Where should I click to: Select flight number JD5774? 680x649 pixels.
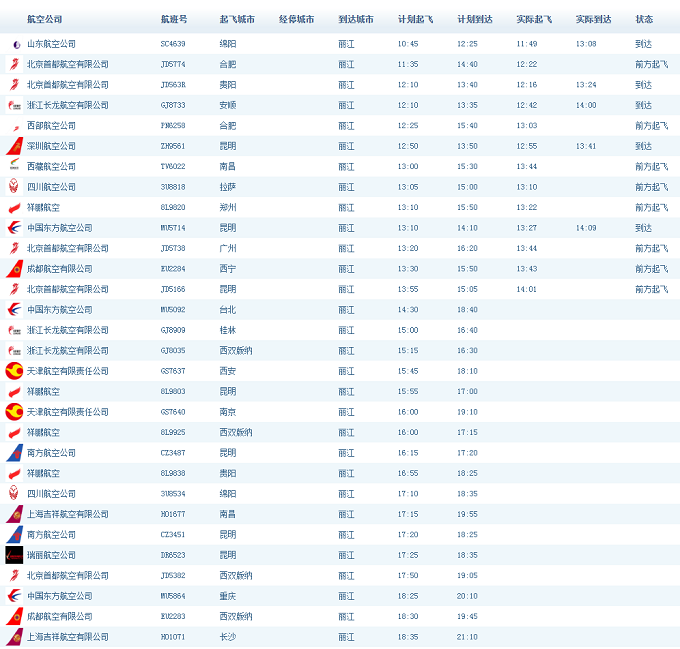[173, 64]
